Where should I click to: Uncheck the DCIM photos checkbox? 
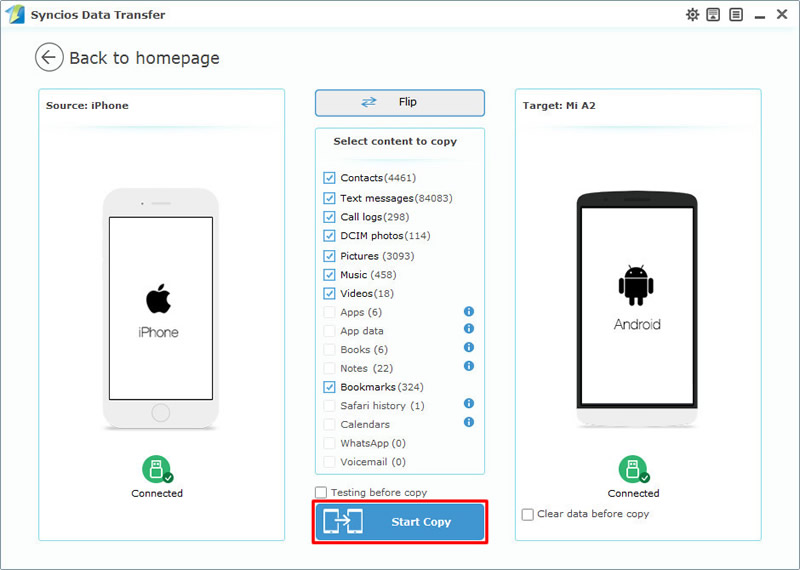329,236
